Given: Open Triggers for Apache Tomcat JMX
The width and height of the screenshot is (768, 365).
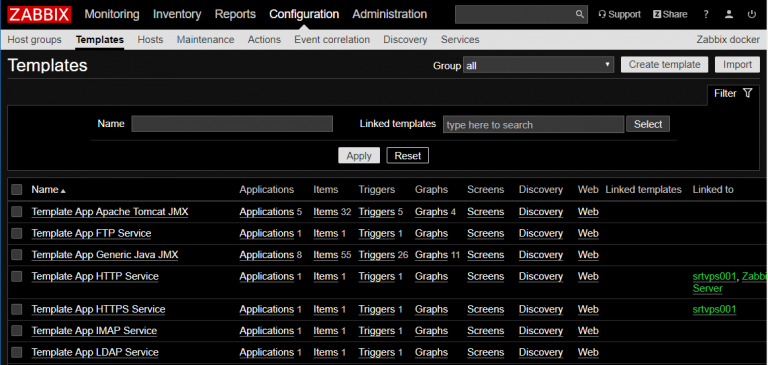Looking at the screenshot, I should click(x=377, y=212).
